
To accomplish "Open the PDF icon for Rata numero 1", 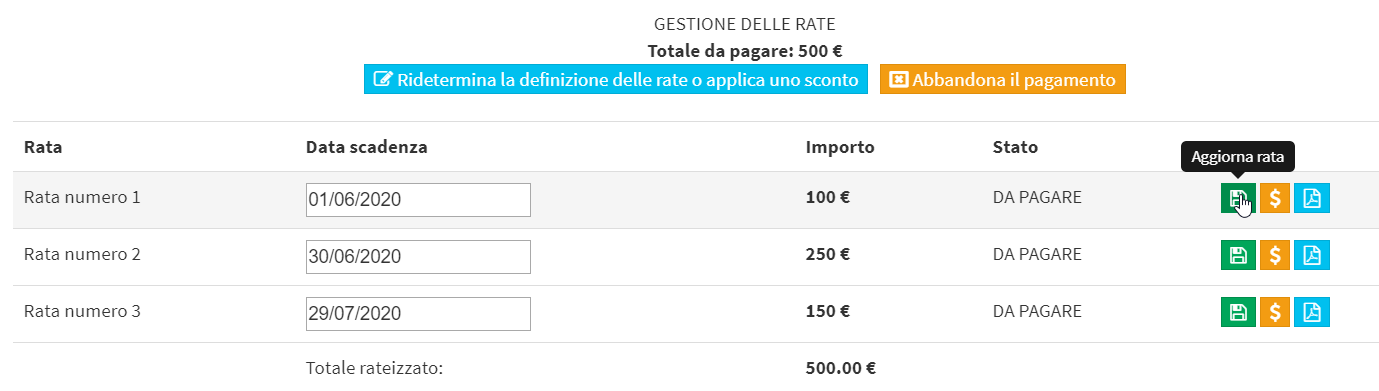I will point(1312,198).
